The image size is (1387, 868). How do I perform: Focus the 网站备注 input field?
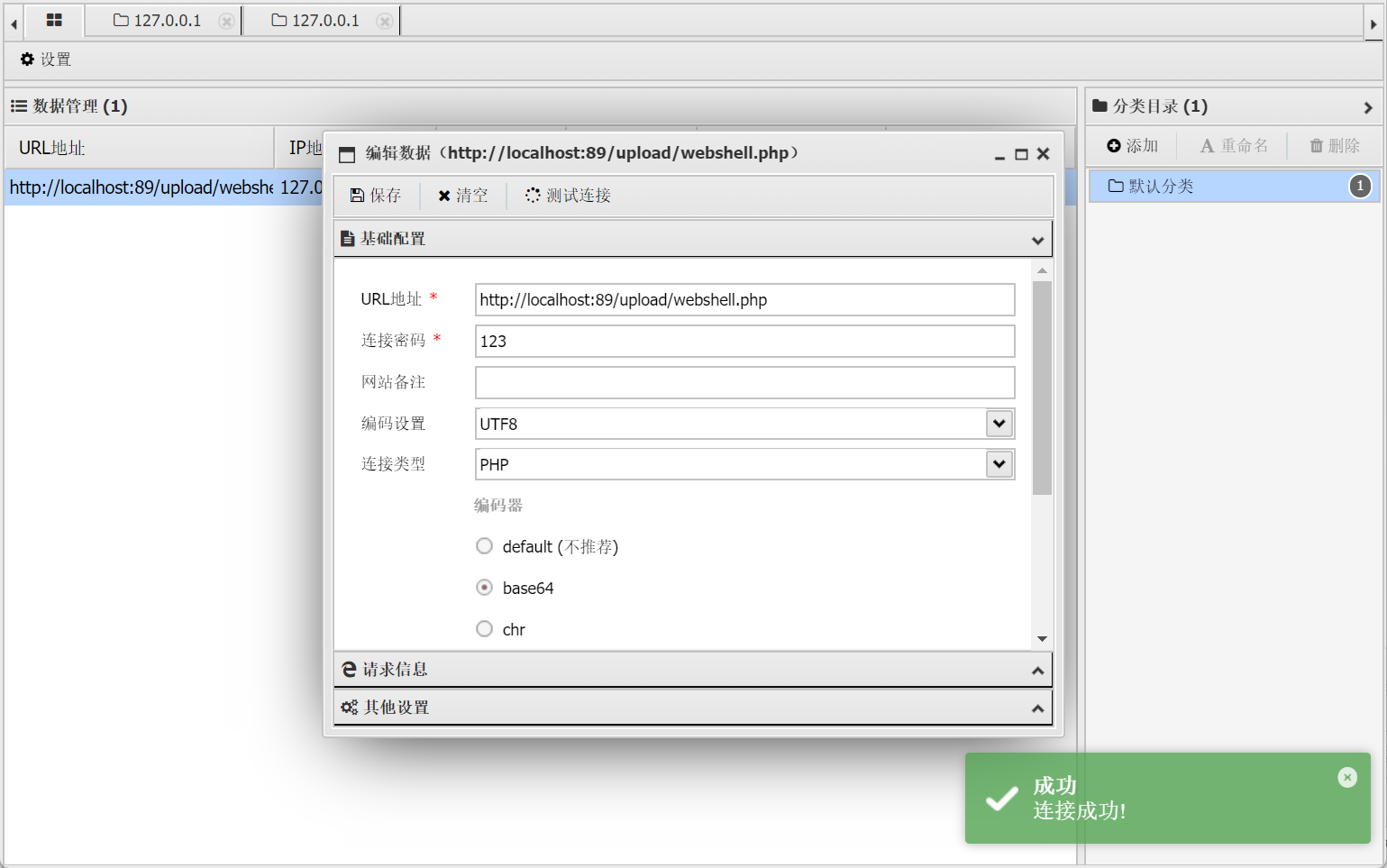[x=744, y=382]
